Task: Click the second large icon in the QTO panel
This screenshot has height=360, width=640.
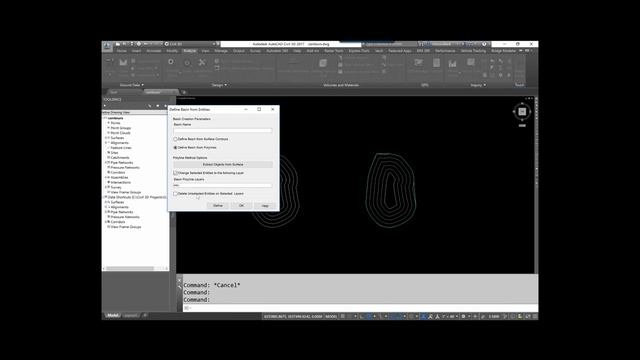Action: pos(436,63)
